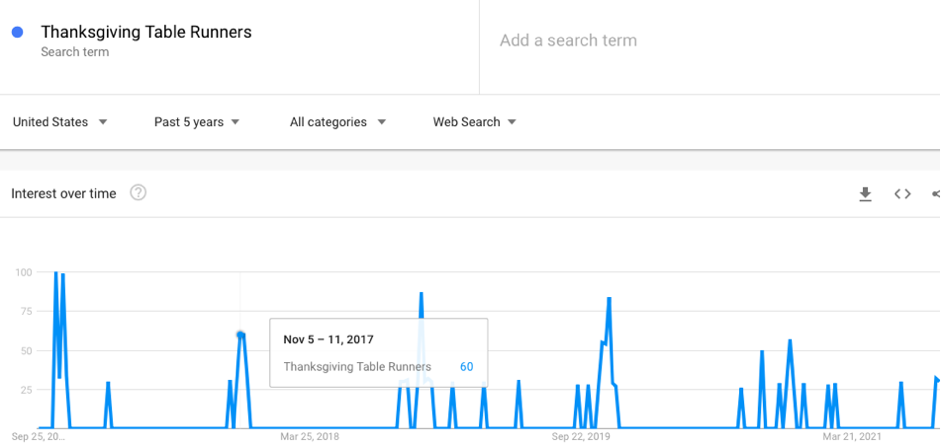Open the Past 5 years time range dropdown
The image size is (941, 447).
[x=197, y=122]
